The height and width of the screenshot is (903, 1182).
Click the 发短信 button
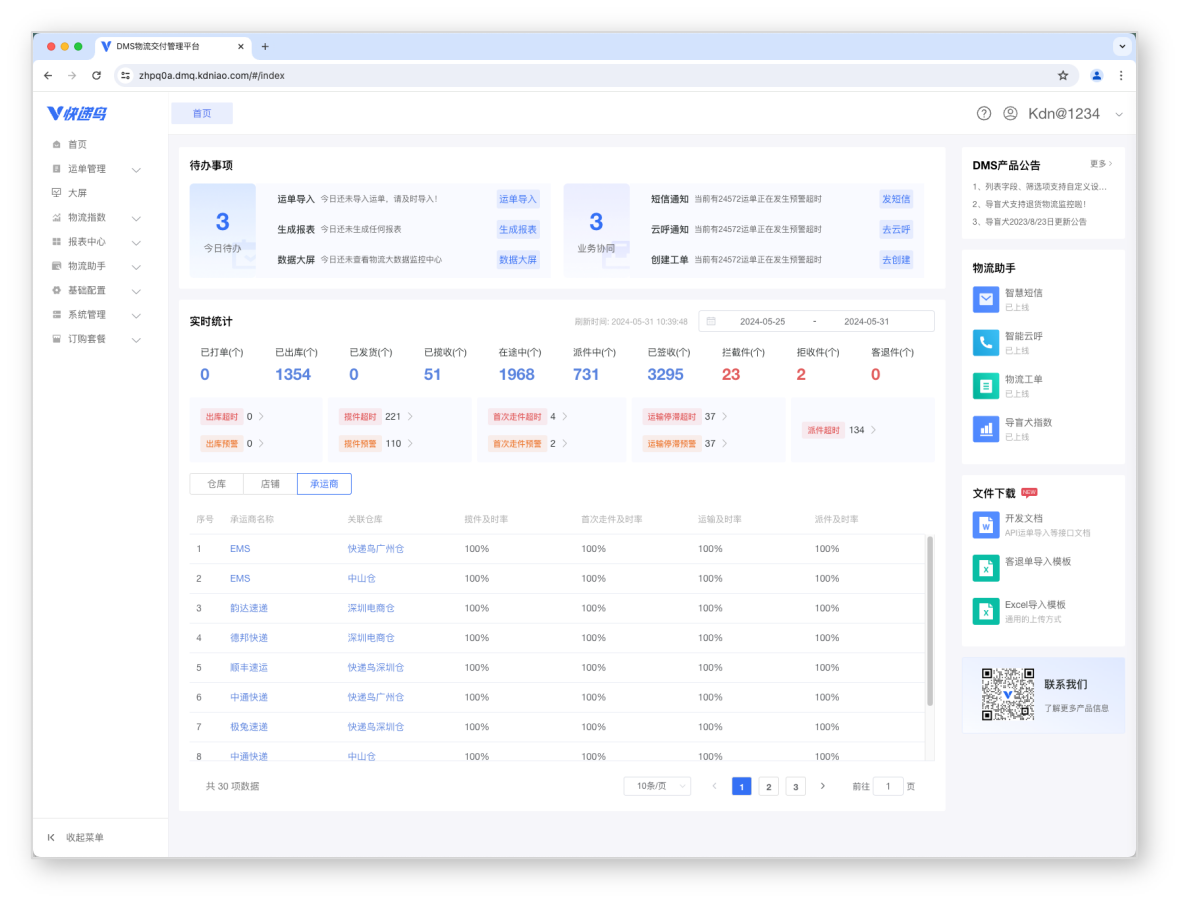point(896,199)
